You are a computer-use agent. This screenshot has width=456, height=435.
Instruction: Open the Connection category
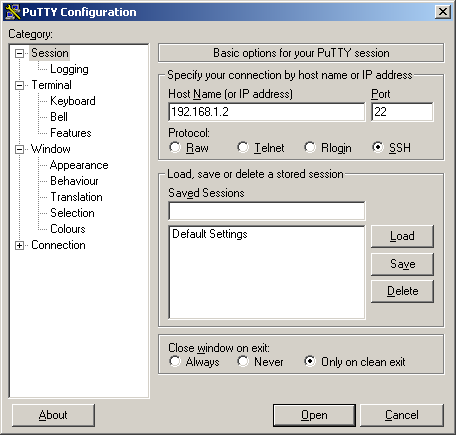(58, 245)
